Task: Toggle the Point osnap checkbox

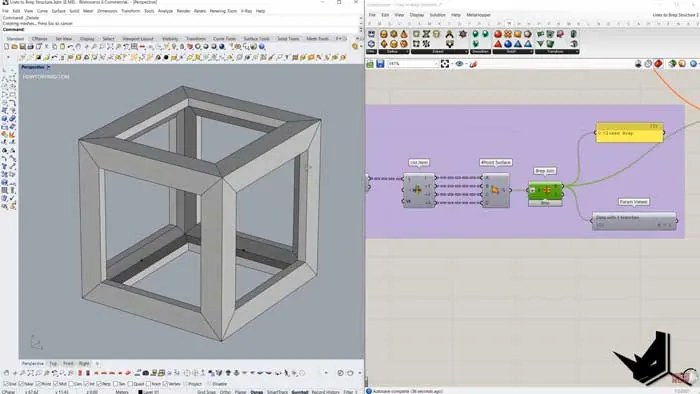Action: pos(38,384)
